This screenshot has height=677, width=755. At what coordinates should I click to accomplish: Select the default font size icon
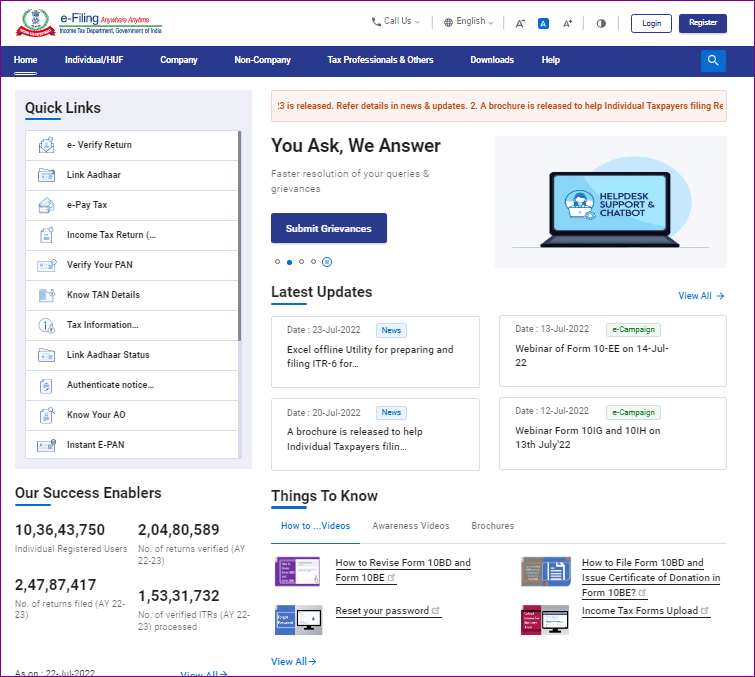[544, 23]
